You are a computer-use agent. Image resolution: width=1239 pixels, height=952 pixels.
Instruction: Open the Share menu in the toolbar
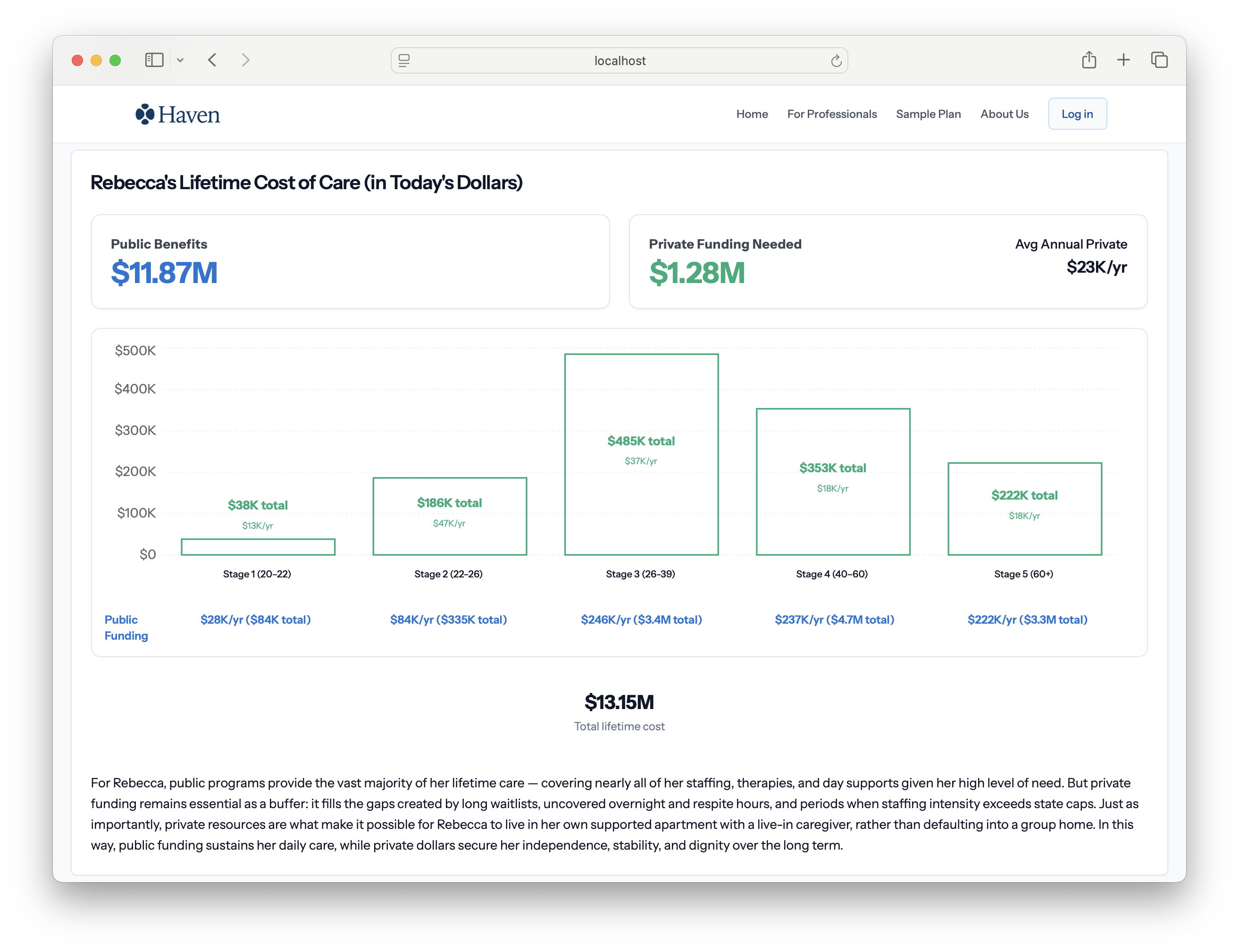[1088, 59]
